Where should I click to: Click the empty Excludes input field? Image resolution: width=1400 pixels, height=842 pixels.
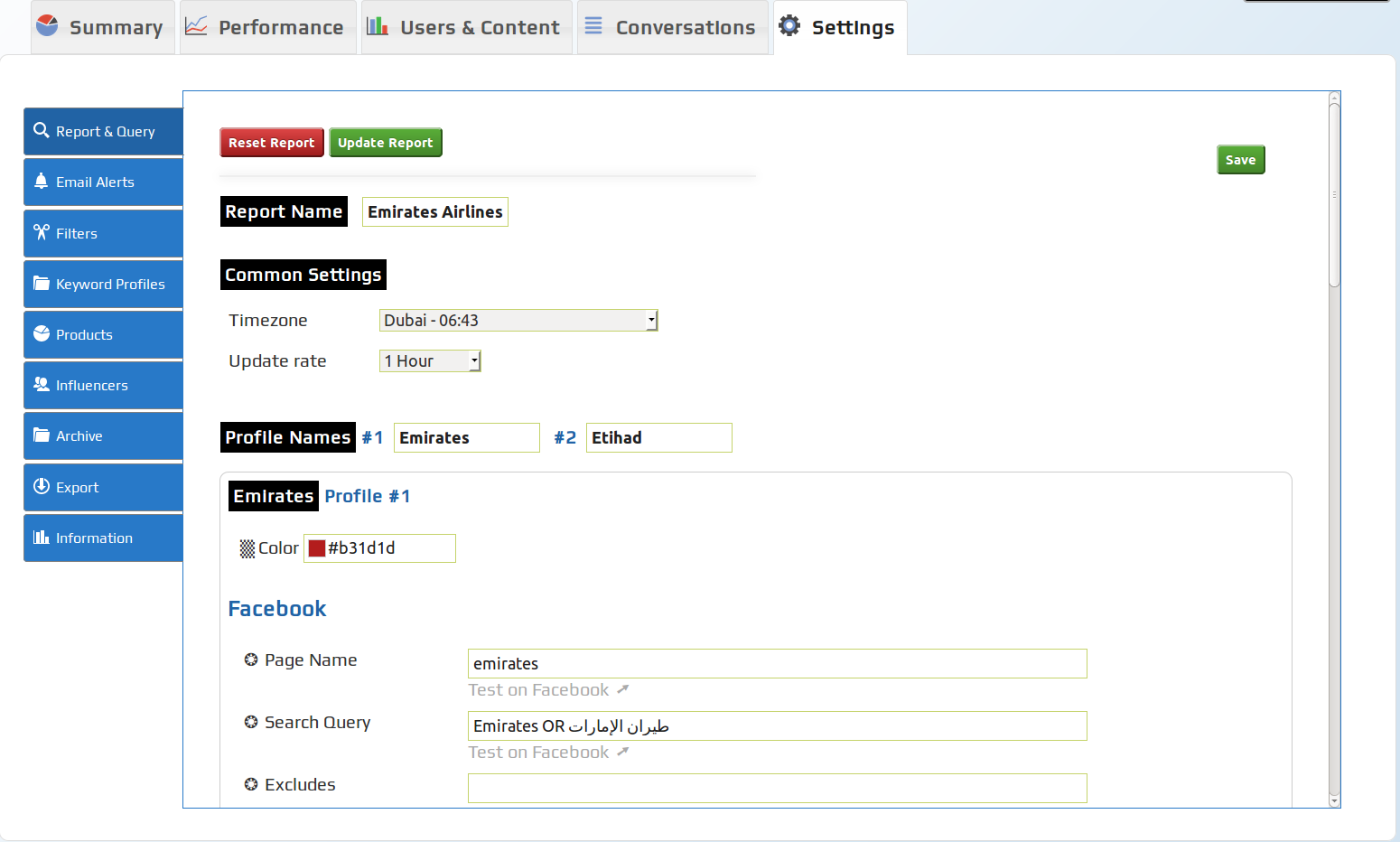(777, 788)
